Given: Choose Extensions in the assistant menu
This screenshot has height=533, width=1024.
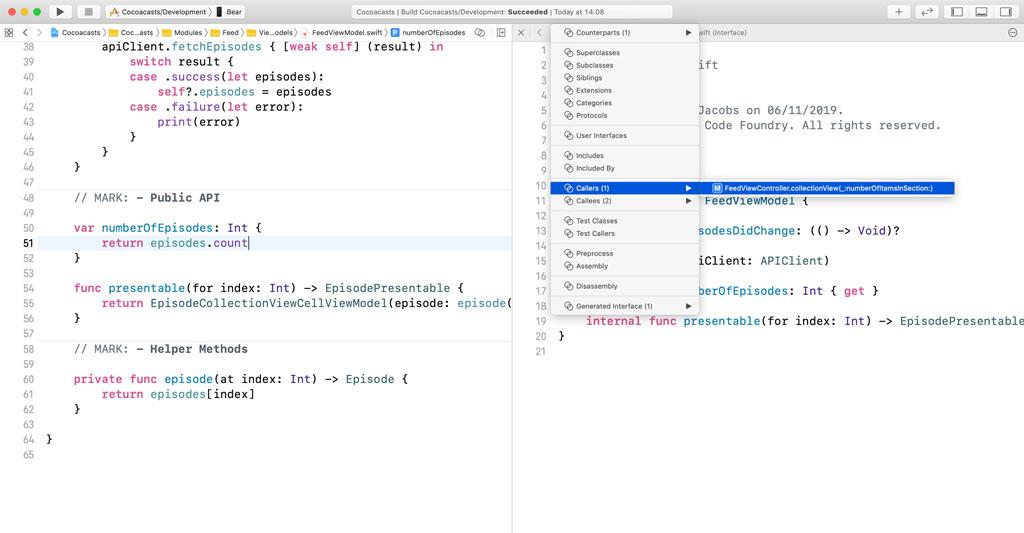Looking at the screenshot, I should (x=625, y=90).
